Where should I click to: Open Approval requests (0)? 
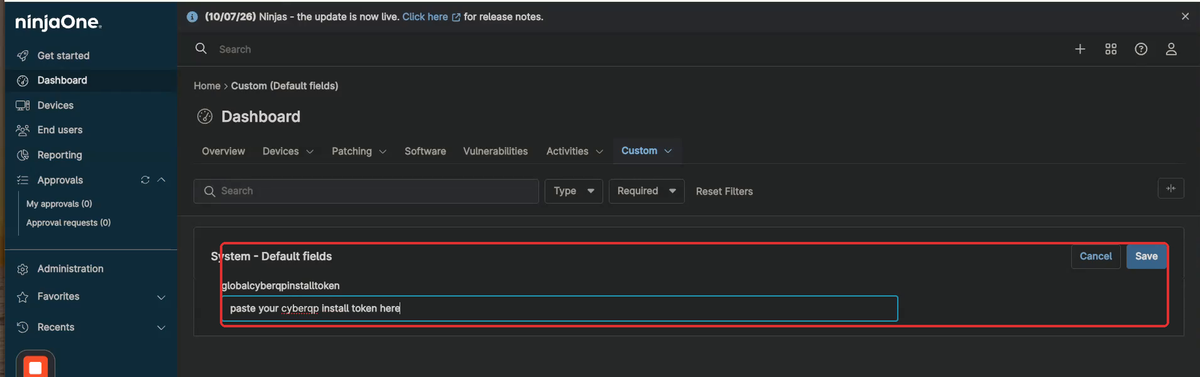68,223
